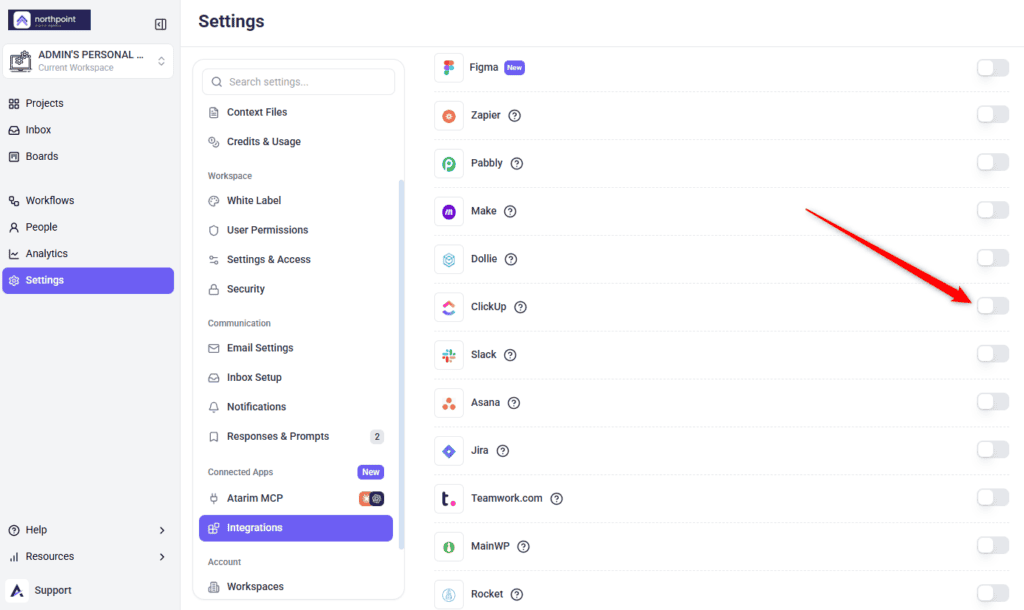Open the People page

pos(88,227)
